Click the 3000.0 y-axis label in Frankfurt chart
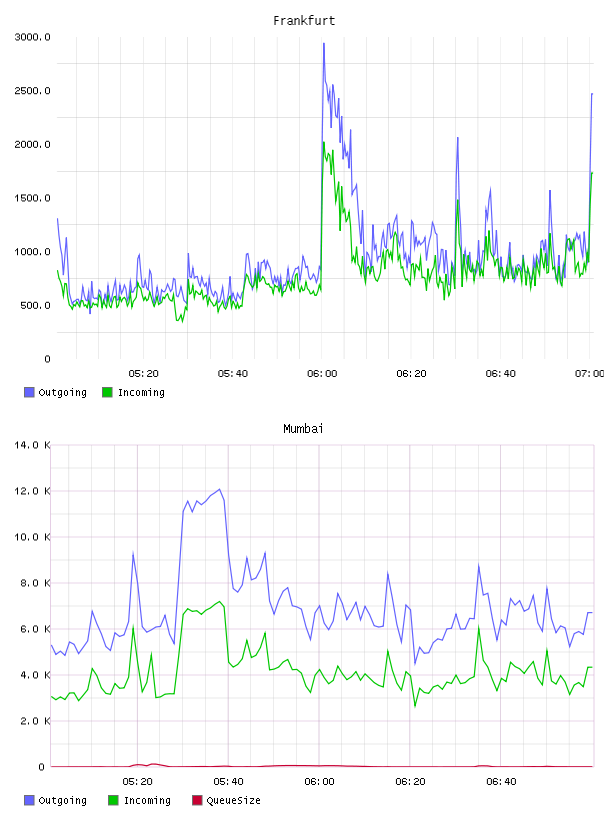The image size is (608, 816). (32, 37)
